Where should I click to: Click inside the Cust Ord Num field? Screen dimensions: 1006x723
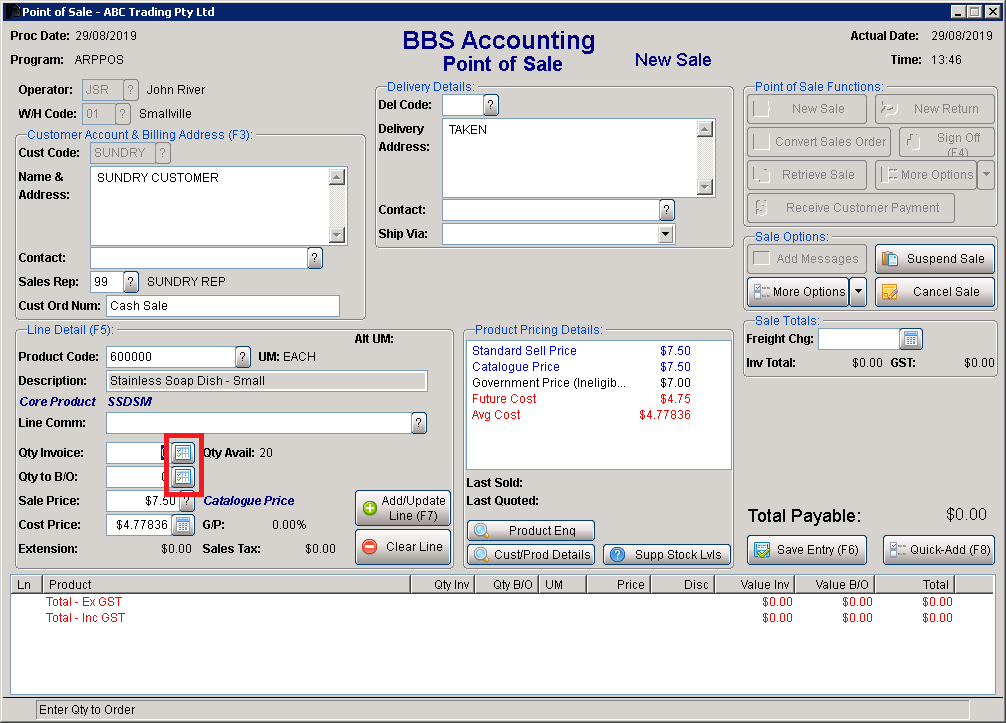pos(222,305)
